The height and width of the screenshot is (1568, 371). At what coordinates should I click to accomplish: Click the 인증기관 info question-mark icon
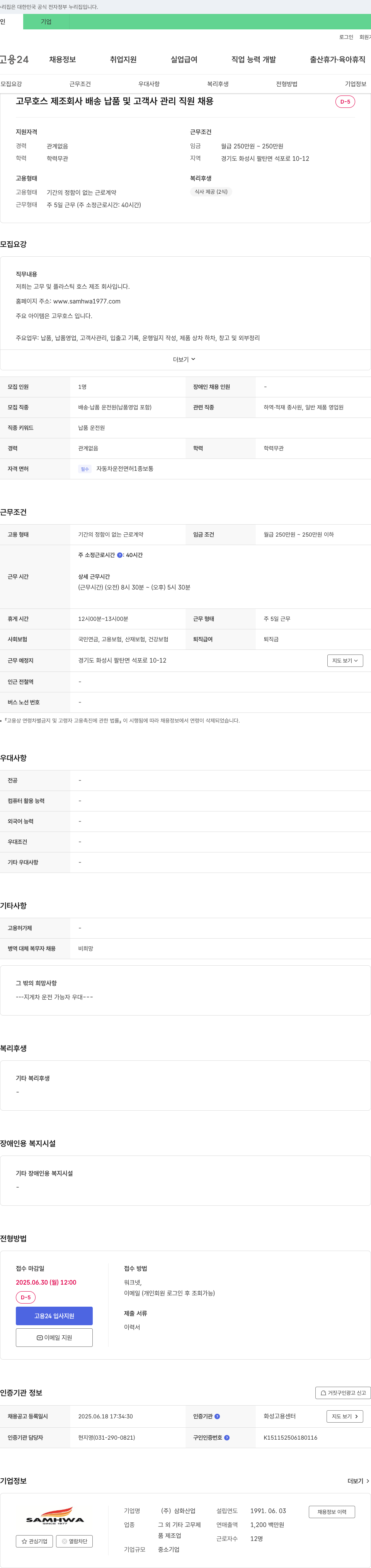(x=217, y=1416)
